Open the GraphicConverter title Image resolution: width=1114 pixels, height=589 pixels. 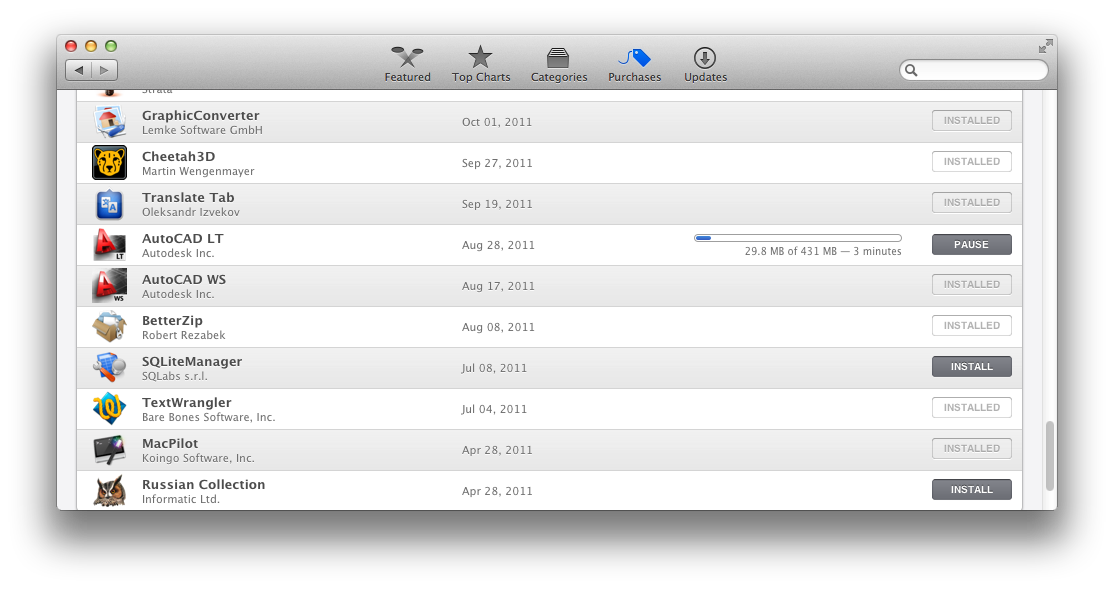pyautogui.click(x=200, y=115)
